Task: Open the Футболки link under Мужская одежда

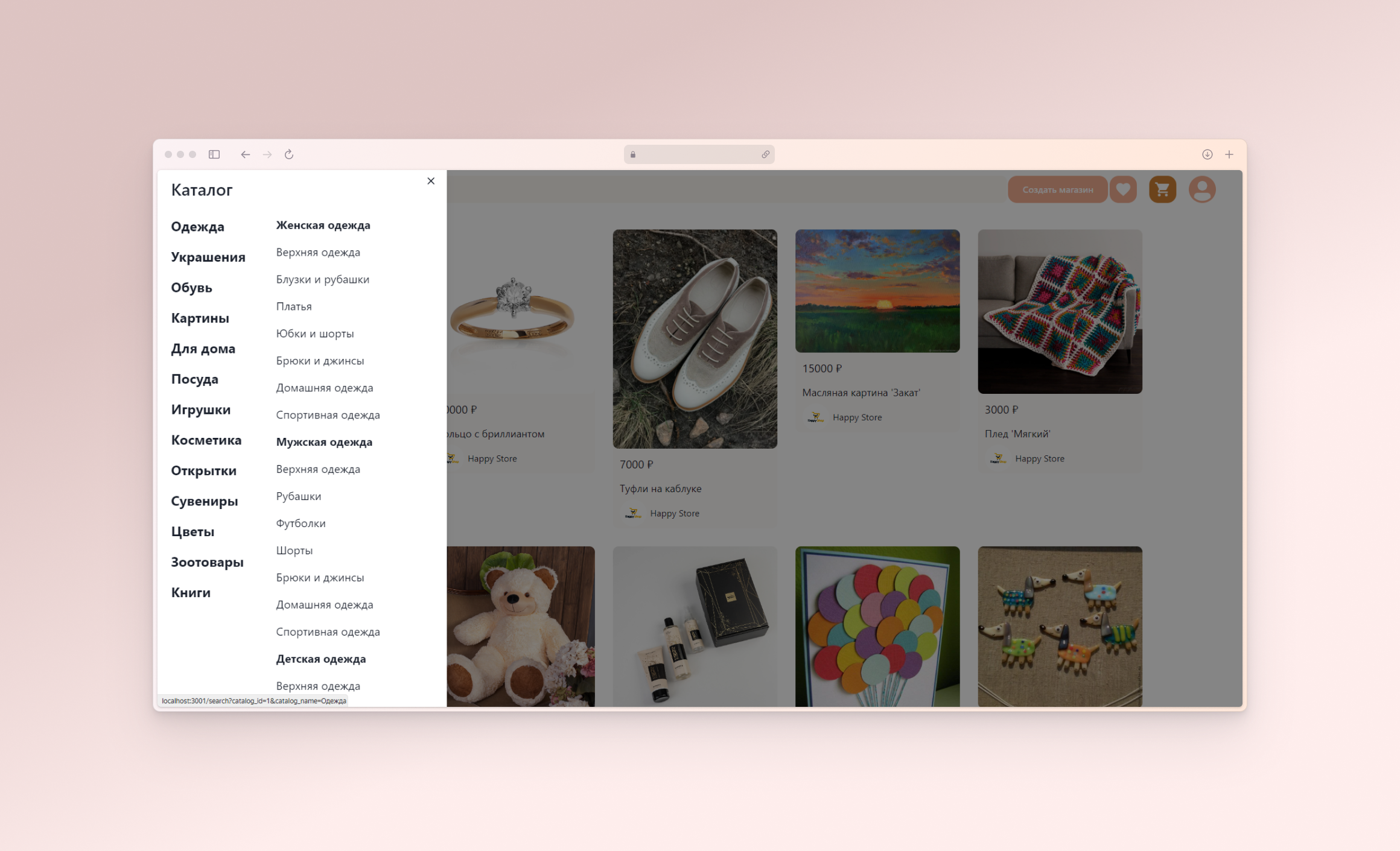Action: 301,523
